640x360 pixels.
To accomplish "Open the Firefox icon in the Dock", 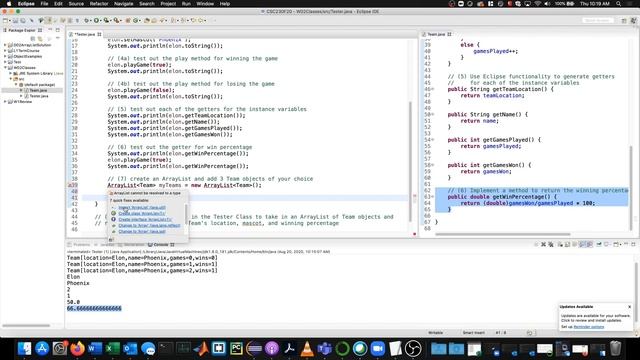I will 77,348.
